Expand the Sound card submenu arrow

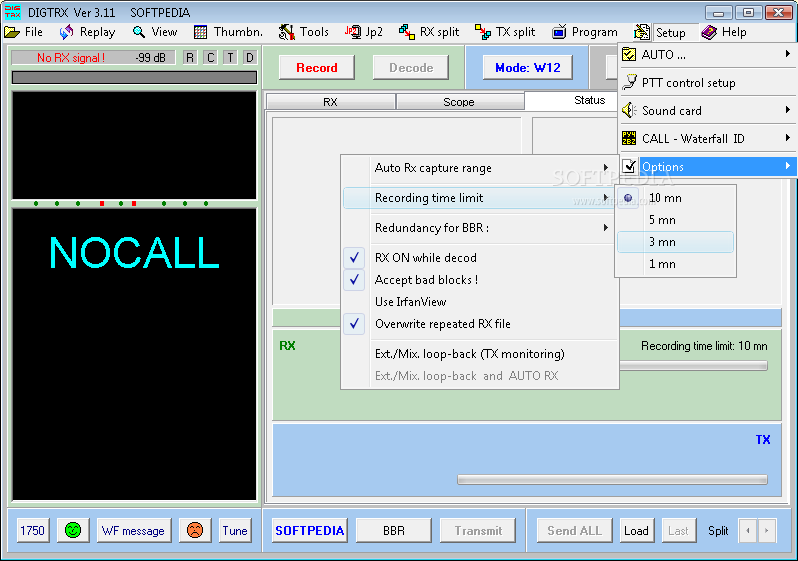787,110
